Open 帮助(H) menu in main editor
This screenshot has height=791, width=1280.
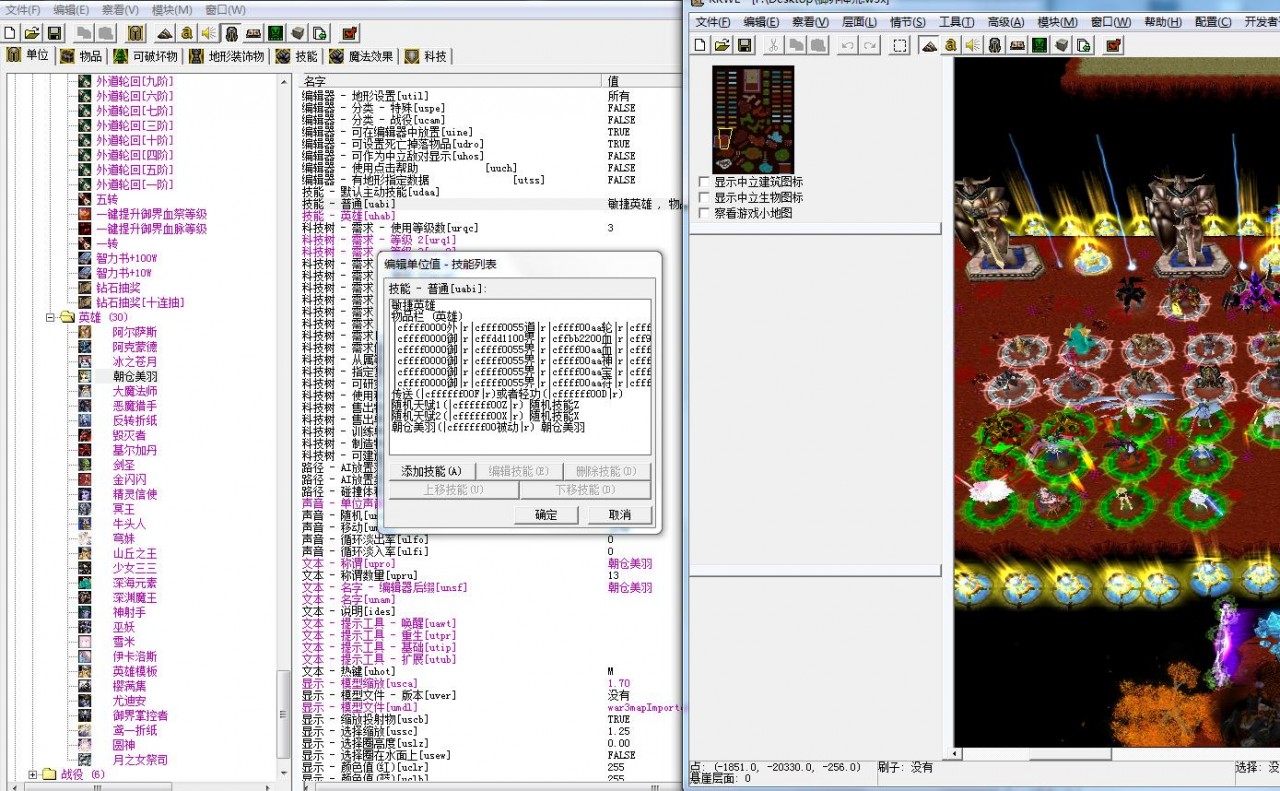1162,22
